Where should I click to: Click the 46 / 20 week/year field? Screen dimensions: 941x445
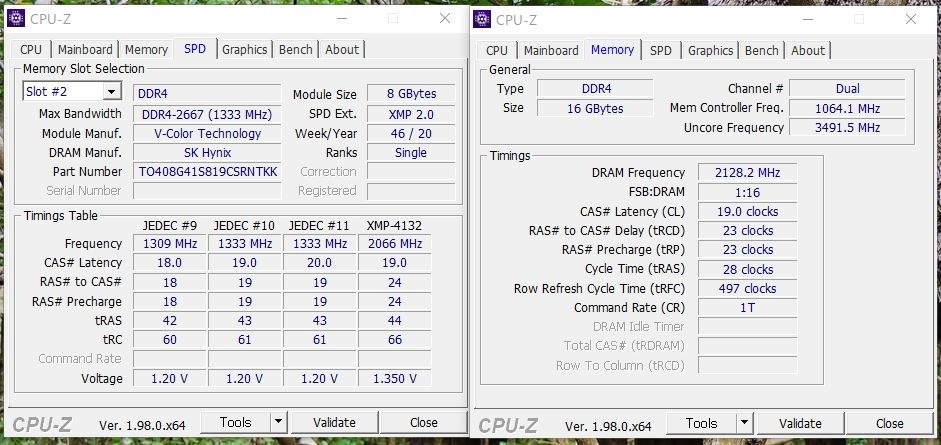pos(411,133)
